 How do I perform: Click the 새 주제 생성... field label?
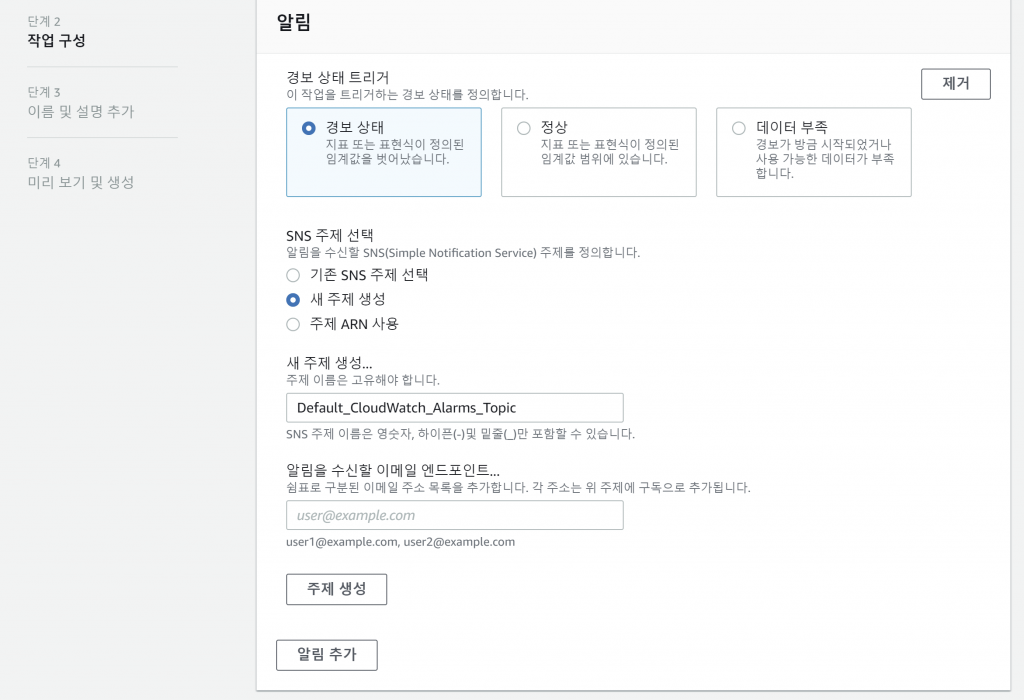(x=329, y=363)
